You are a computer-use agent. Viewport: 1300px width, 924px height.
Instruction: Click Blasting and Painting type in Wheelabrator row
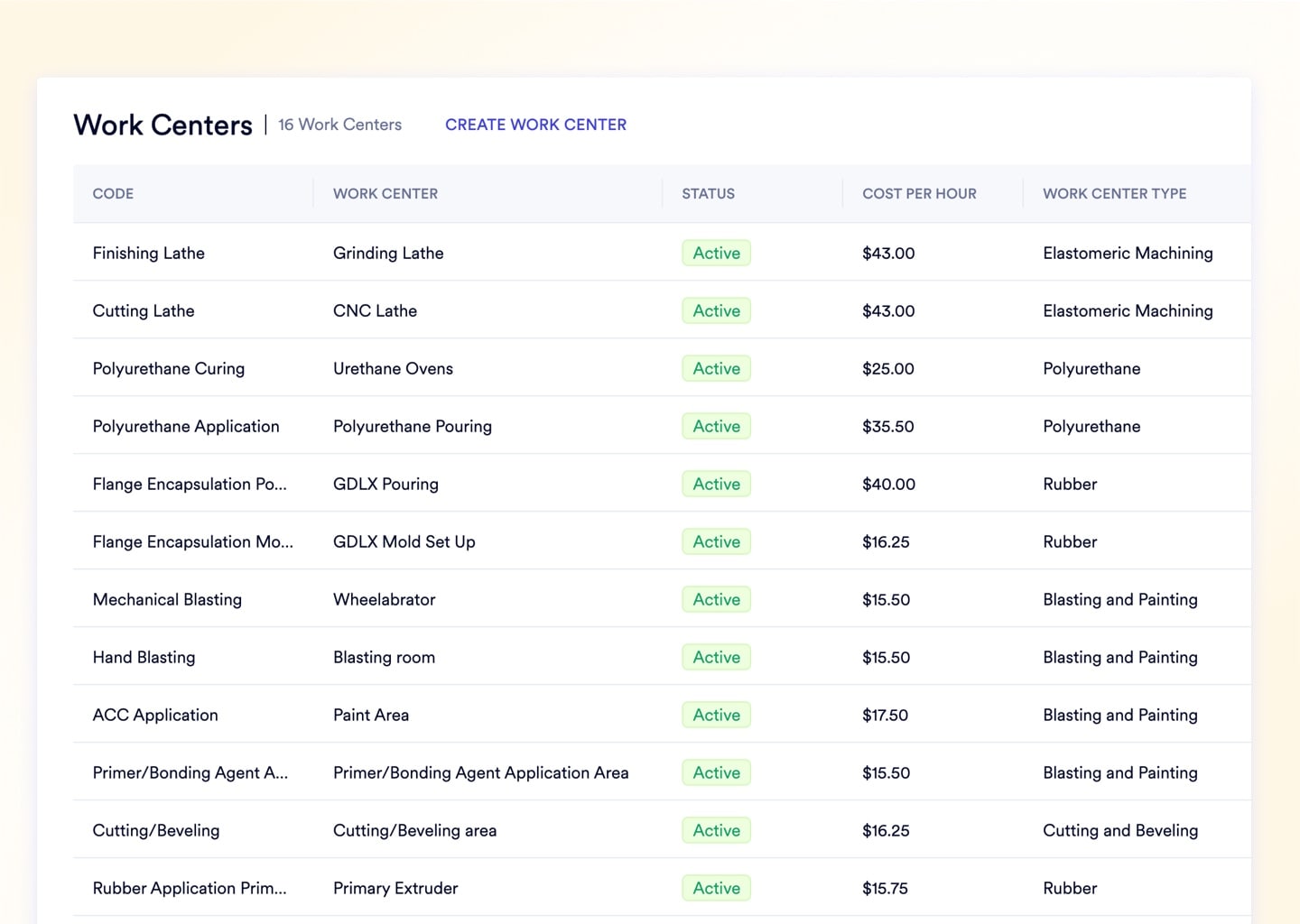pyautogui.click(x=1120, y=599)
